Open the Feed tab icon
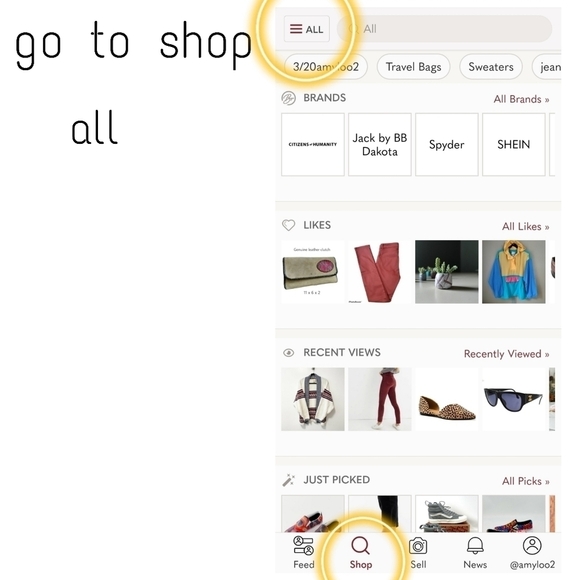The image size is (580, 580). coord(303,546)
